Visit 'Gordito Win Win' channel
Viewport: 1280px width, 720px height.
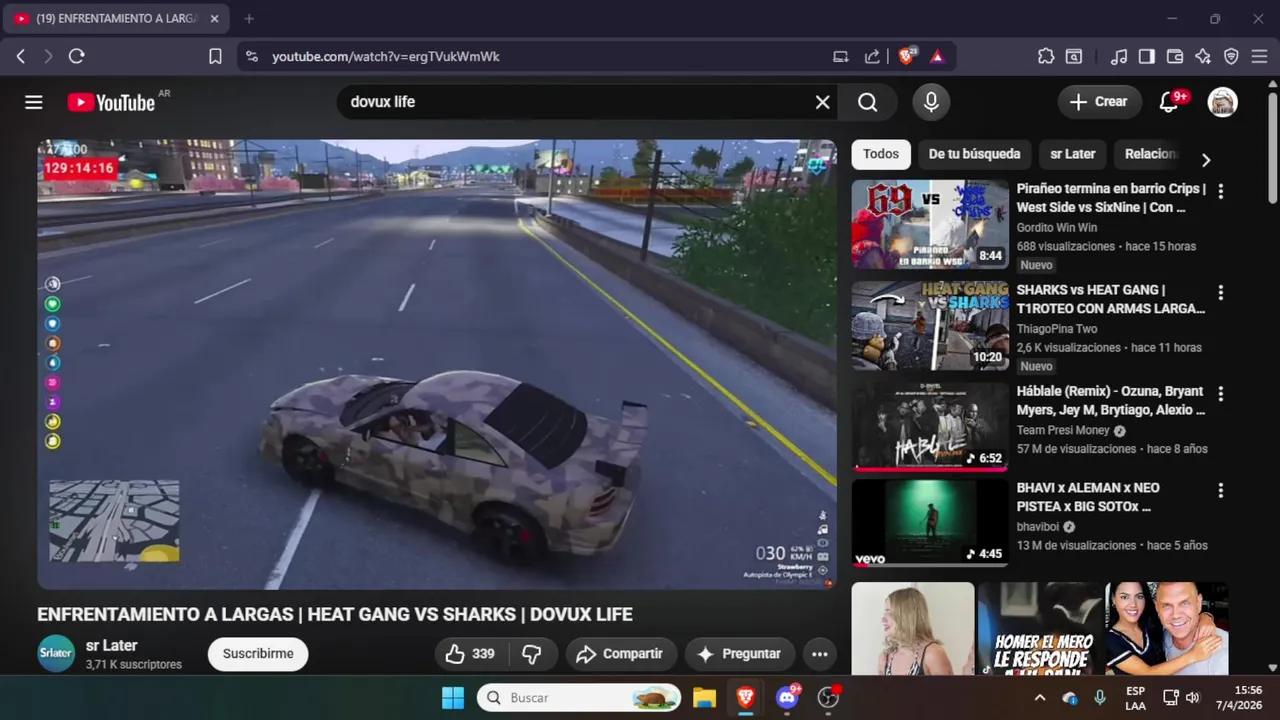(x=1057, y=228)
